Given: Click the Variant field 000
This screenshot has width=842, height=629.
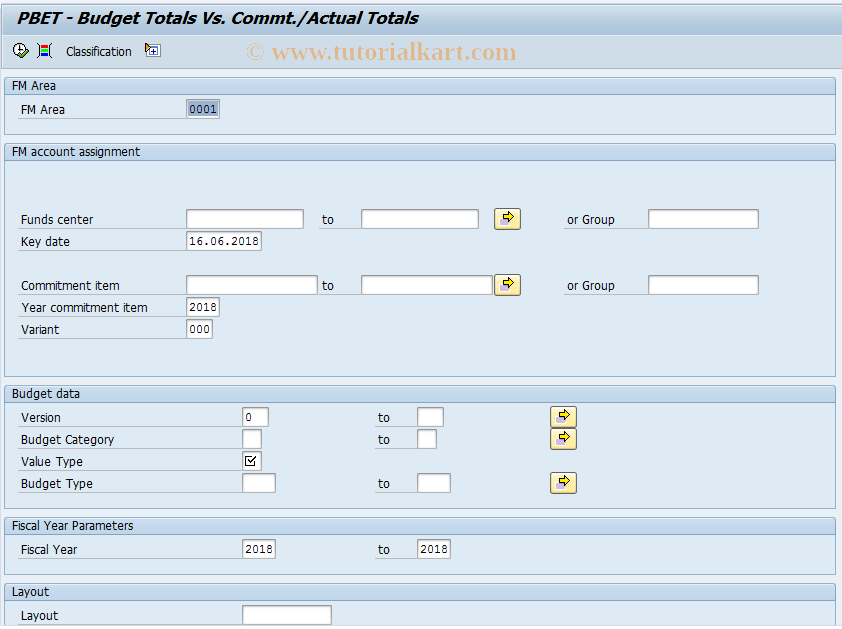Looking at the screenshot, I should click(199, 329).
